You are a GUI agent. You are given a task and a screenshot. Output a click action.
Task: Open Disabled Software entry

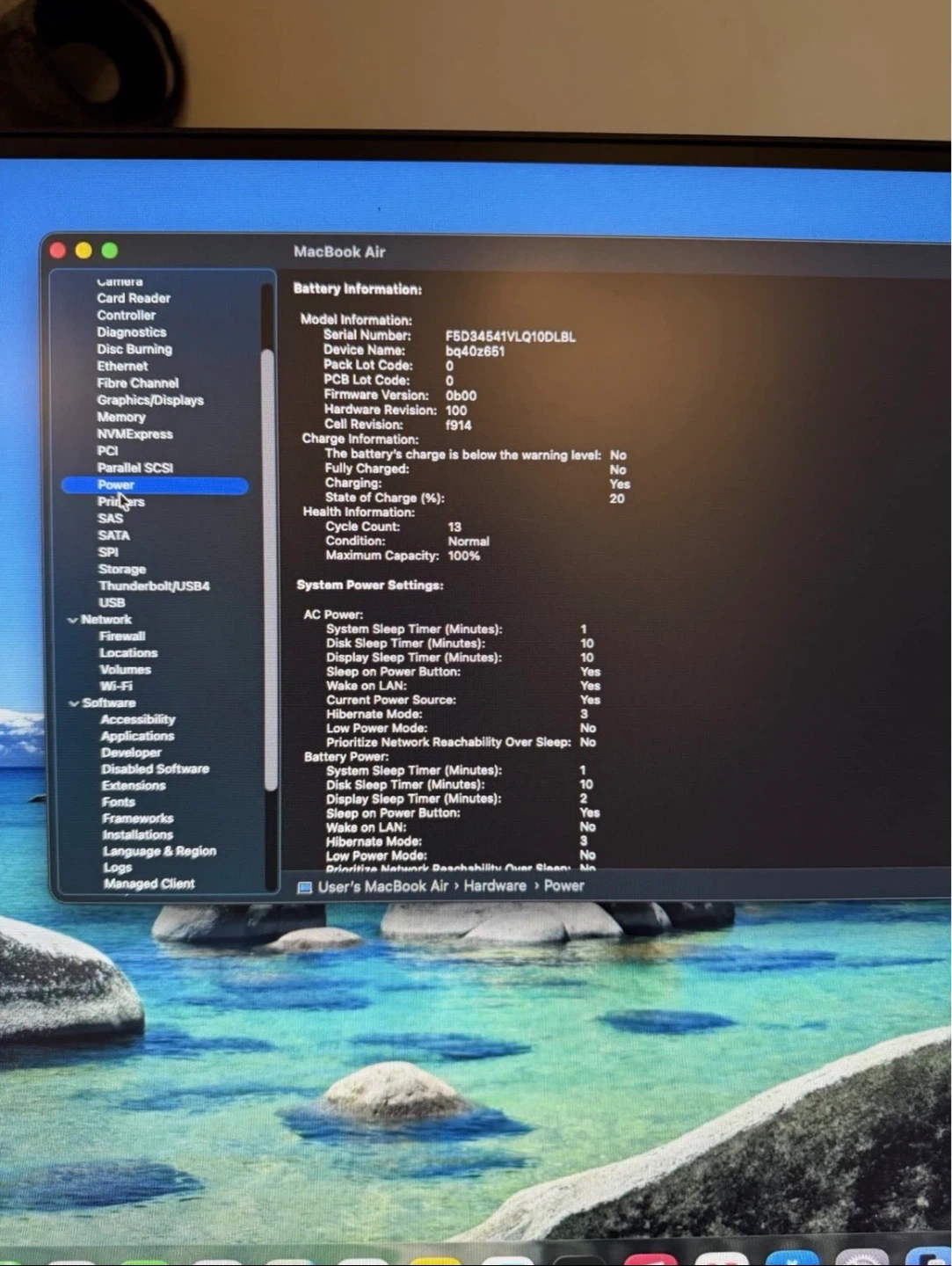pyautogui.click(x=155, y=769)
